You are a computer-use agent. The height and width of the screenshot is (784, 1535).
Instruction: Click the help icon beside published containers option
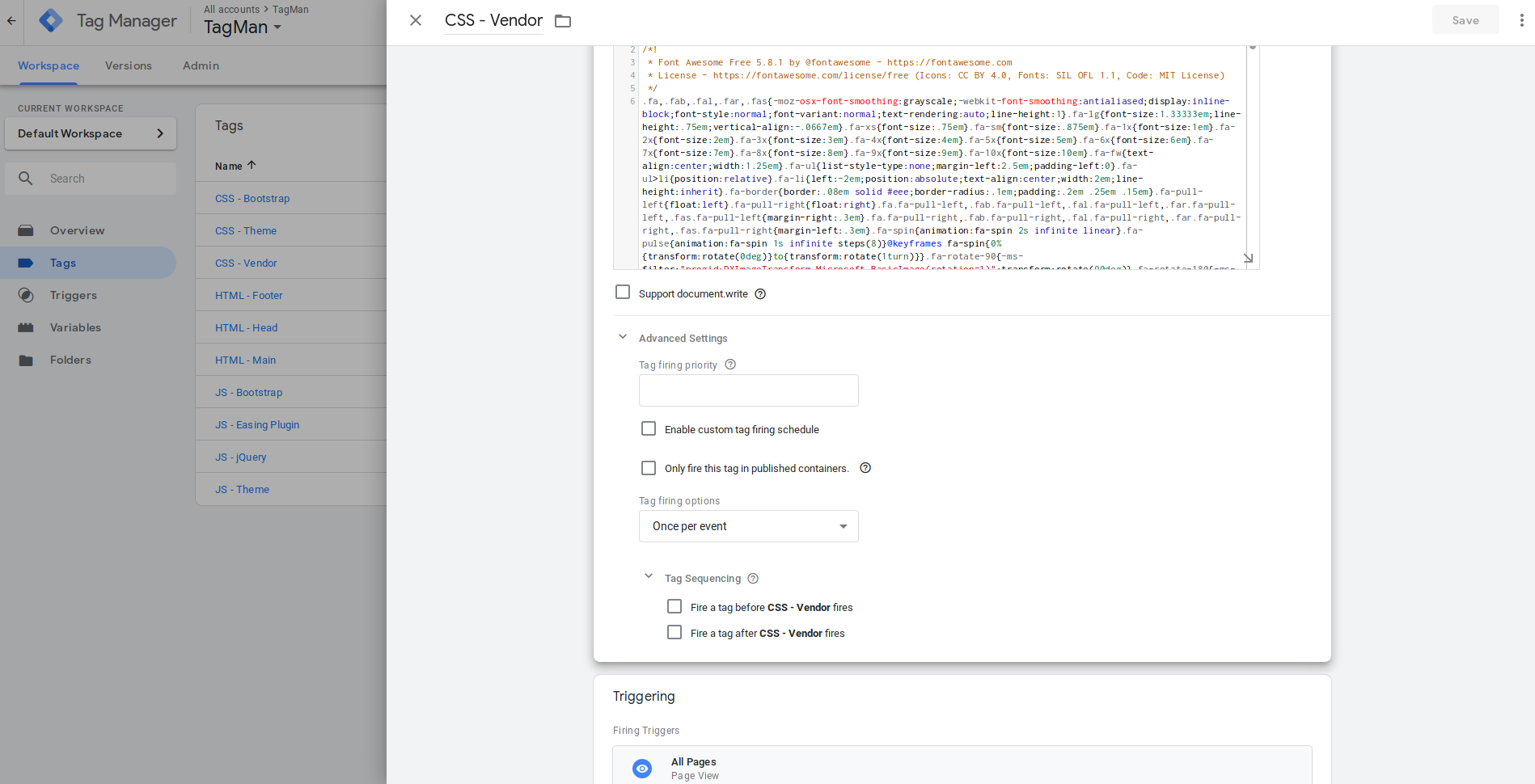[x=865, y=468]
